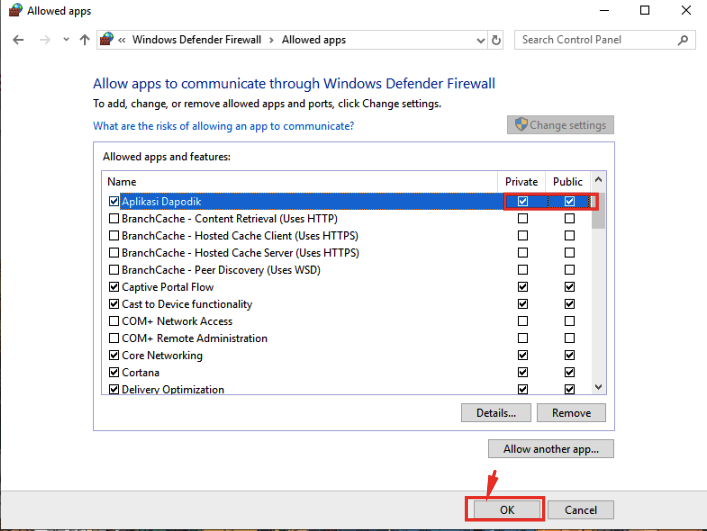
Task: Expand the address bar history dropdown
Action: coord(481,41)
